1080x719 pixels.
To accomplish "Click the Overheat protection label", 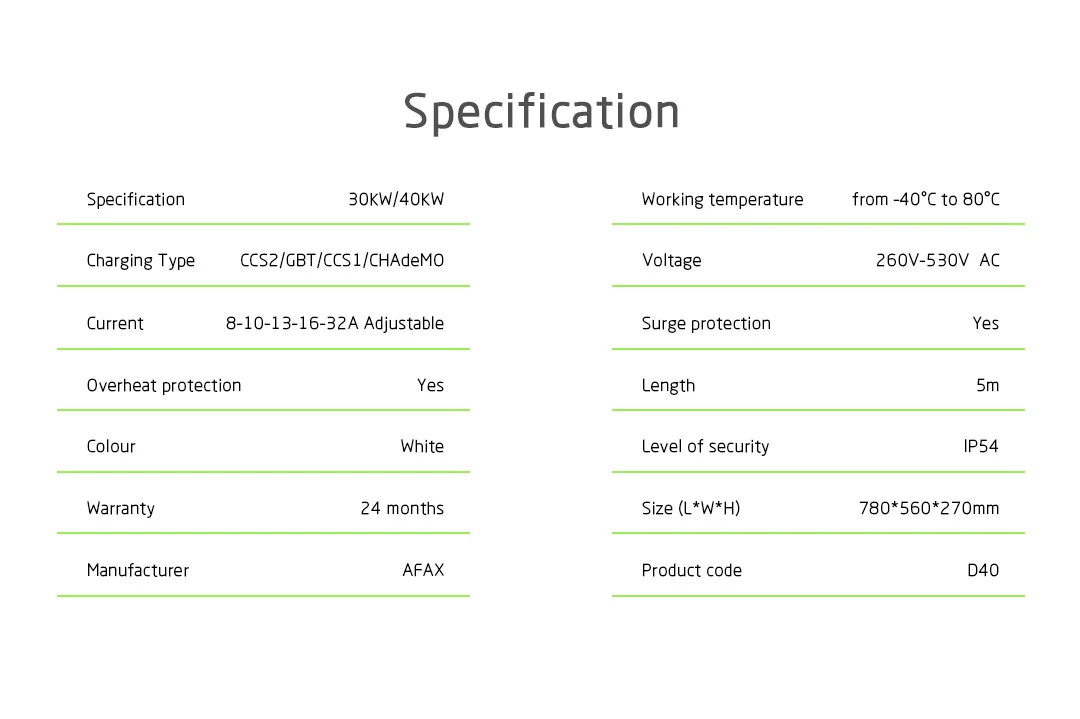I will tap(164, 385).
